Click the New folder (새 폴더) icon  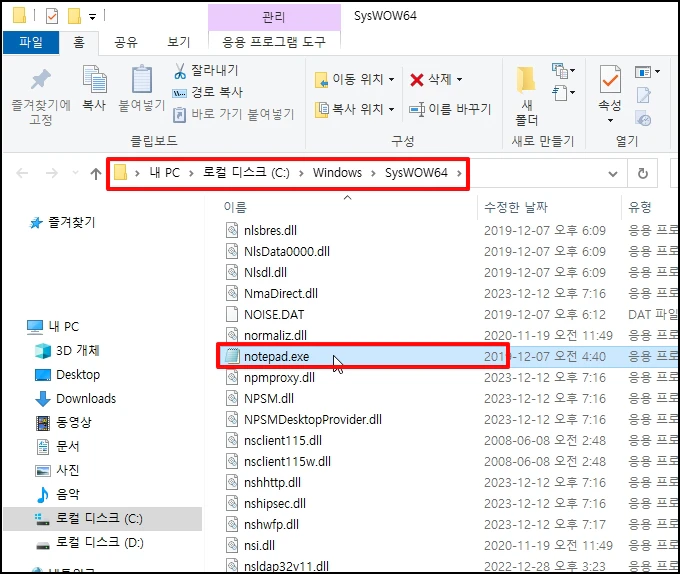pyautogui.click(x=526, y=80)
